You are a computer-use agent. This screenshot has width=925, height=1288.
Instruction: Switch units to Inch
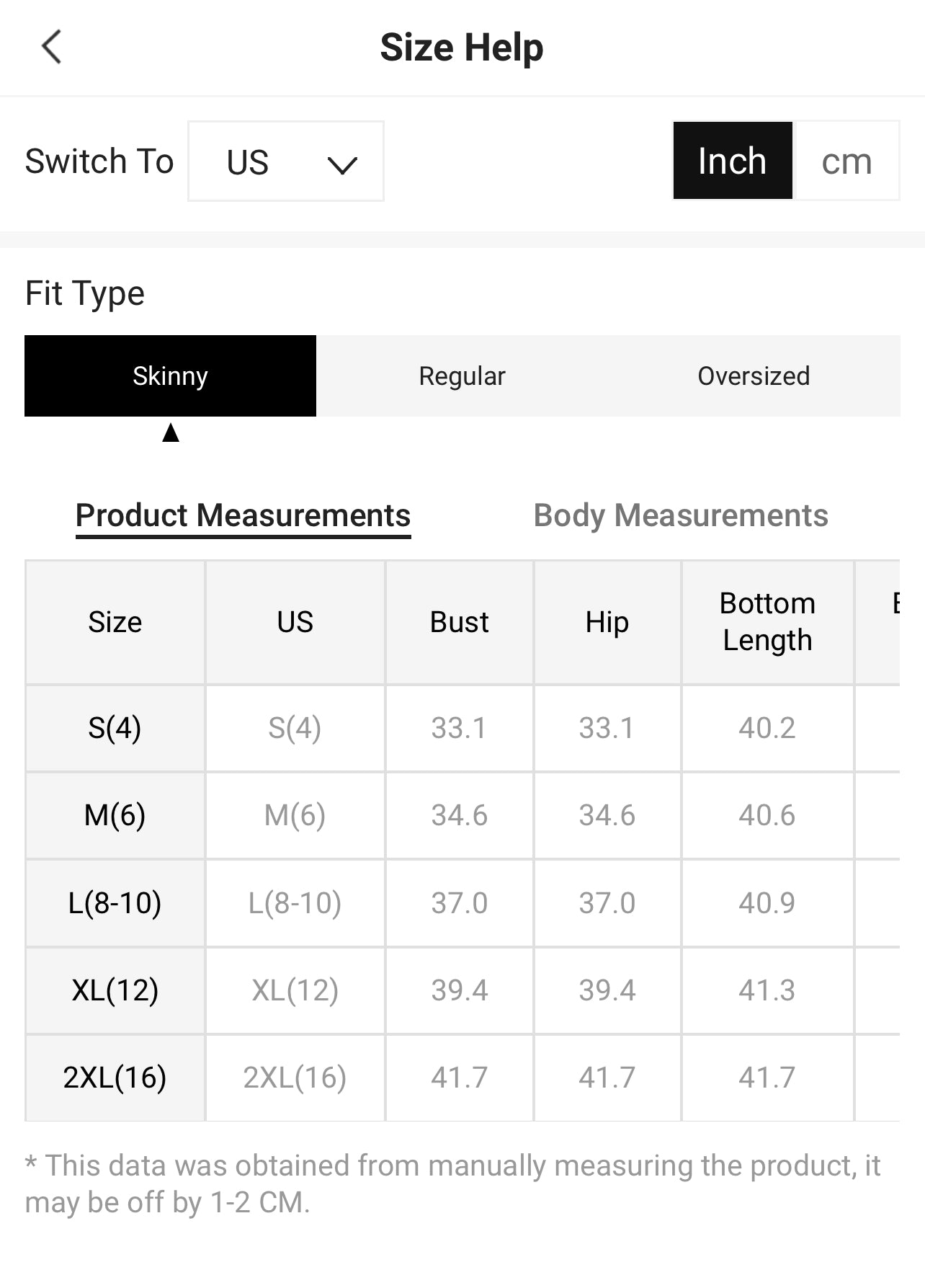pos(733,160)
